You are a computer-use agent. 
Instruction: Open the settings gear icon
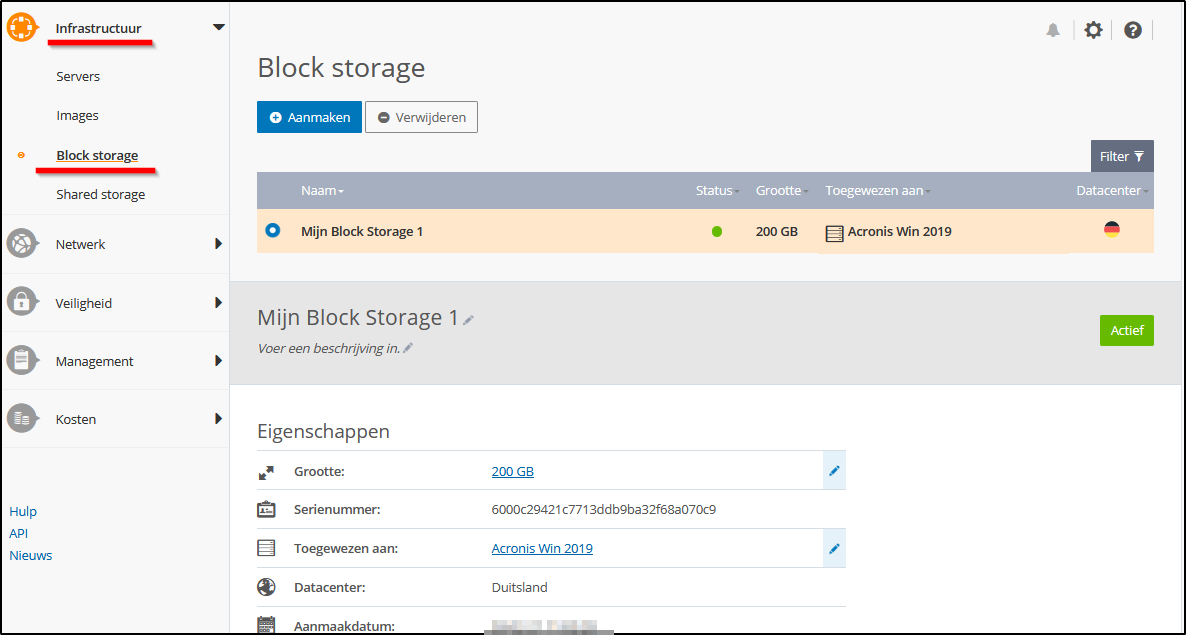tap(1093, 30)
